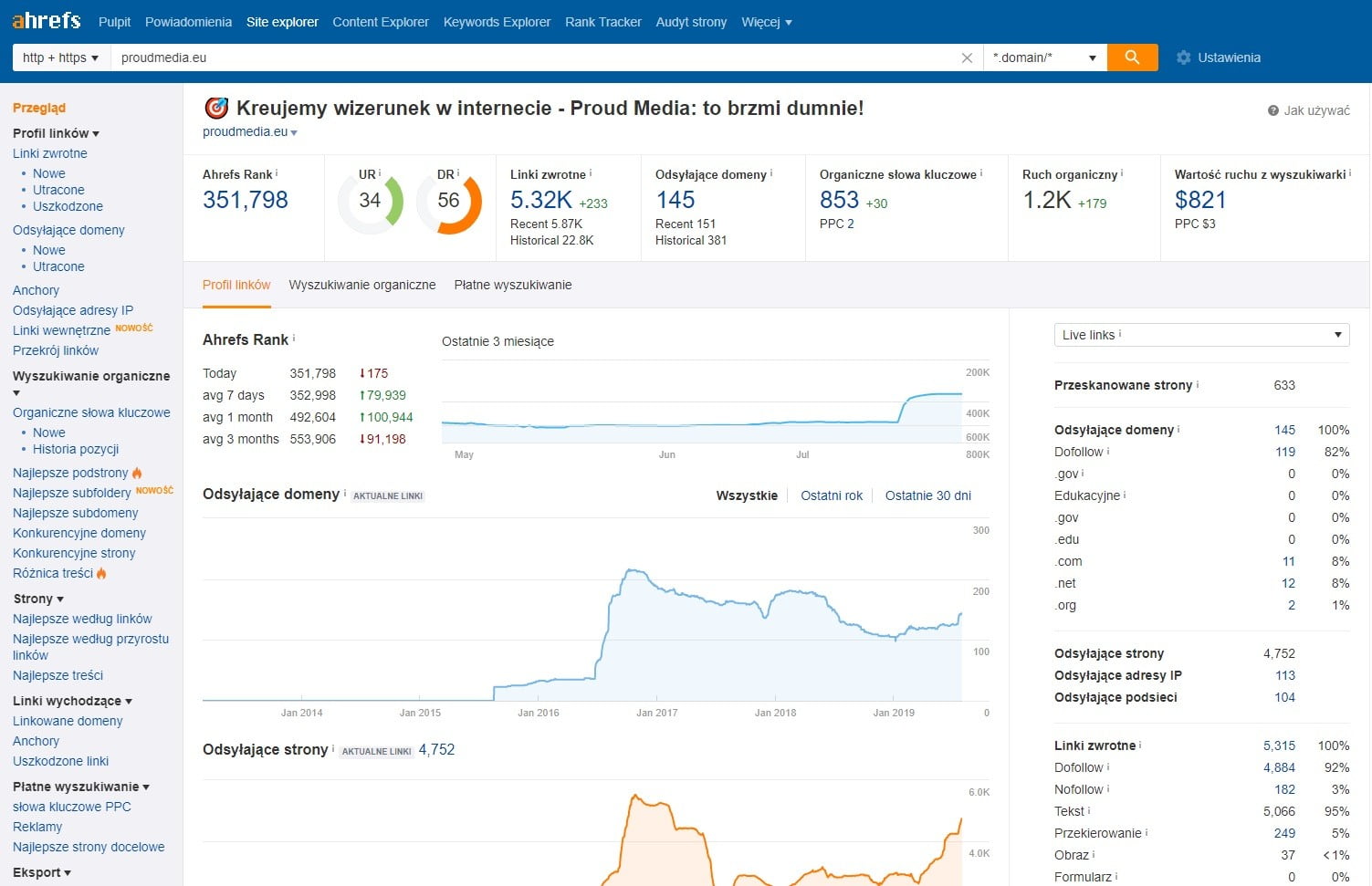Click the Ustawienia gear icon
Image resolution: width=1372 pixels, height=886 pixels.
point(1184,57)
